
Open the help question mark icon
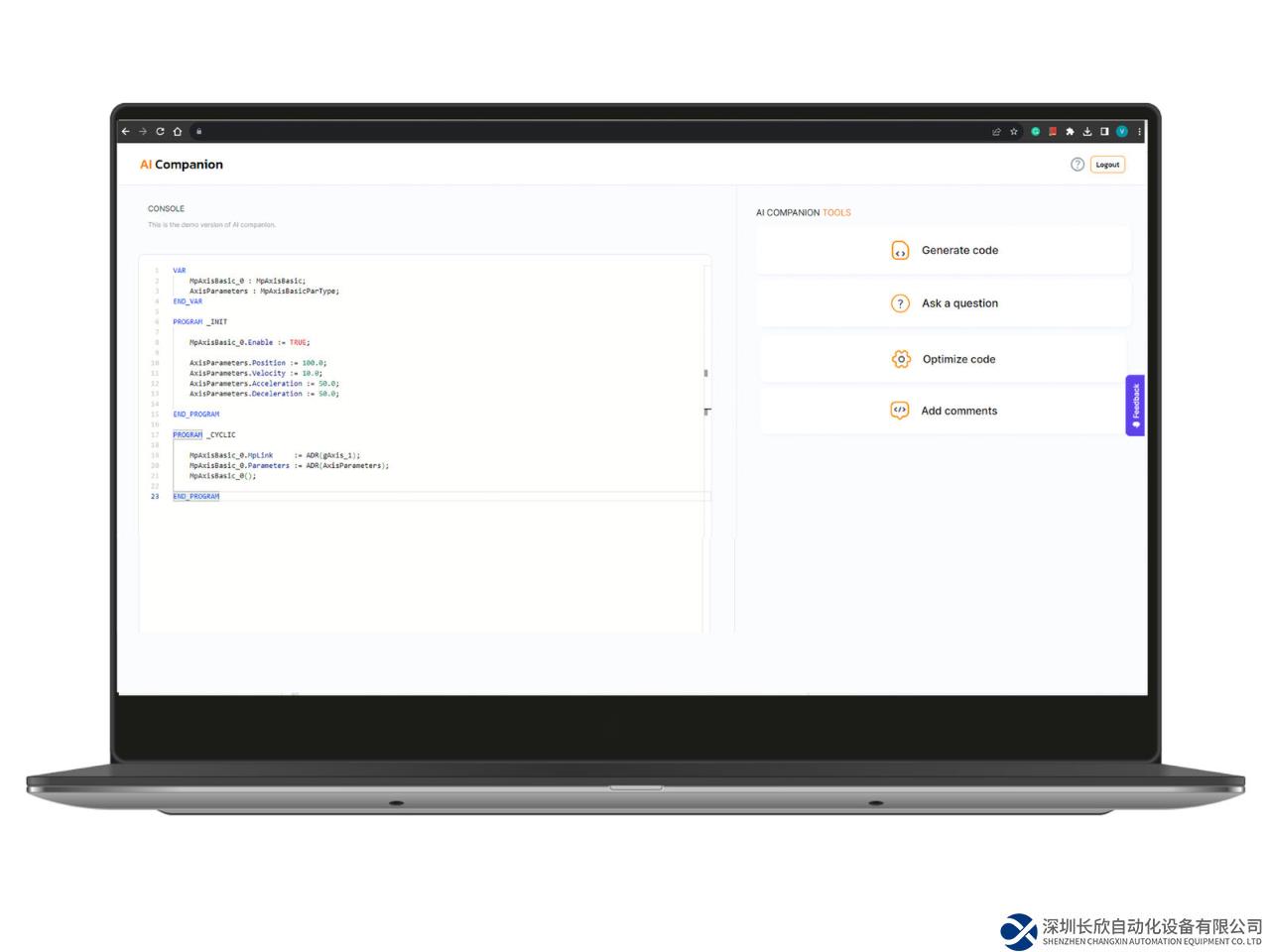tap(1078, 165)
